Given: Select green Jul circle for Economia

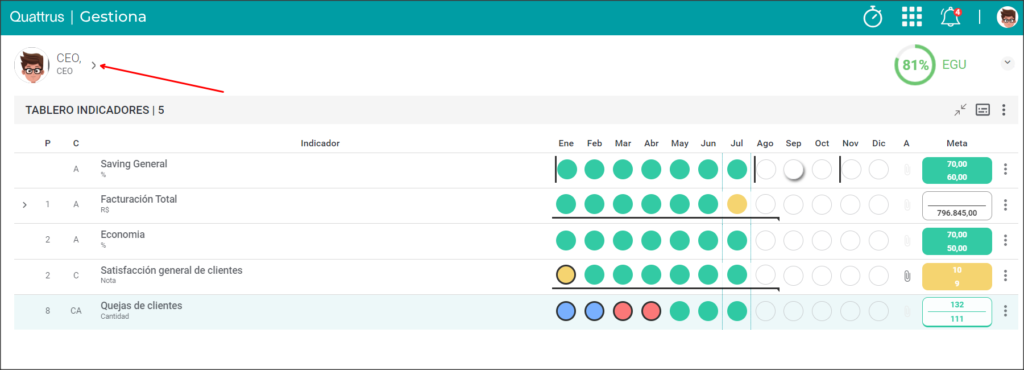Looking at the screenshot, I should tap(737, 241).
